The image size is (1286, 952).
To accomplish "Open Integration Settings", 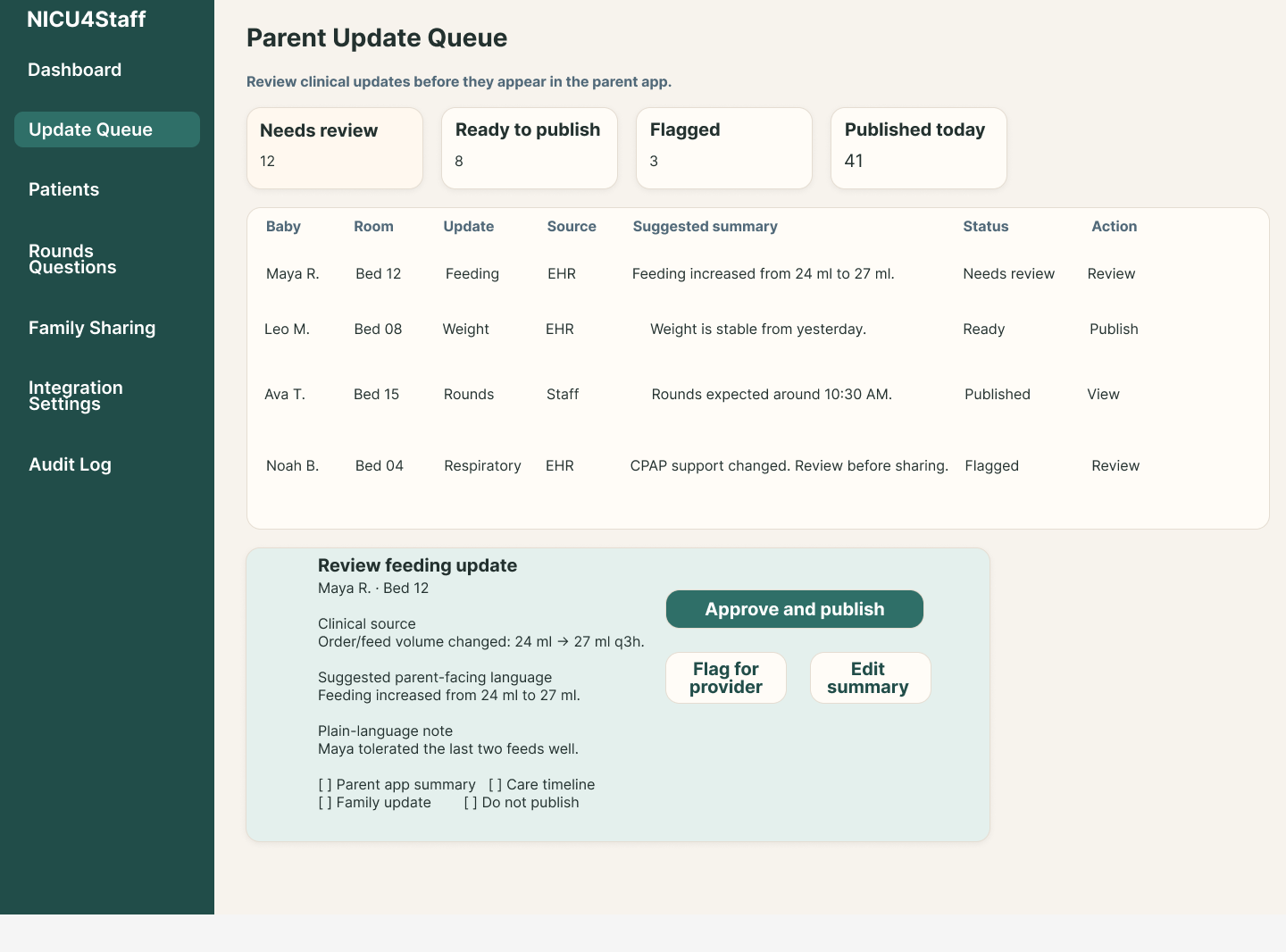I will point(76,396).
